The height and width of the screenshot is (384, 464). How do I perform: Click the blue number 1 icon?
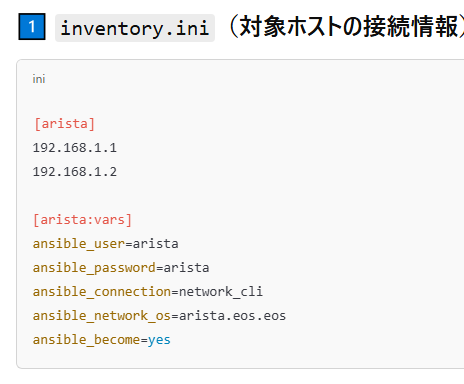(32, 27)
